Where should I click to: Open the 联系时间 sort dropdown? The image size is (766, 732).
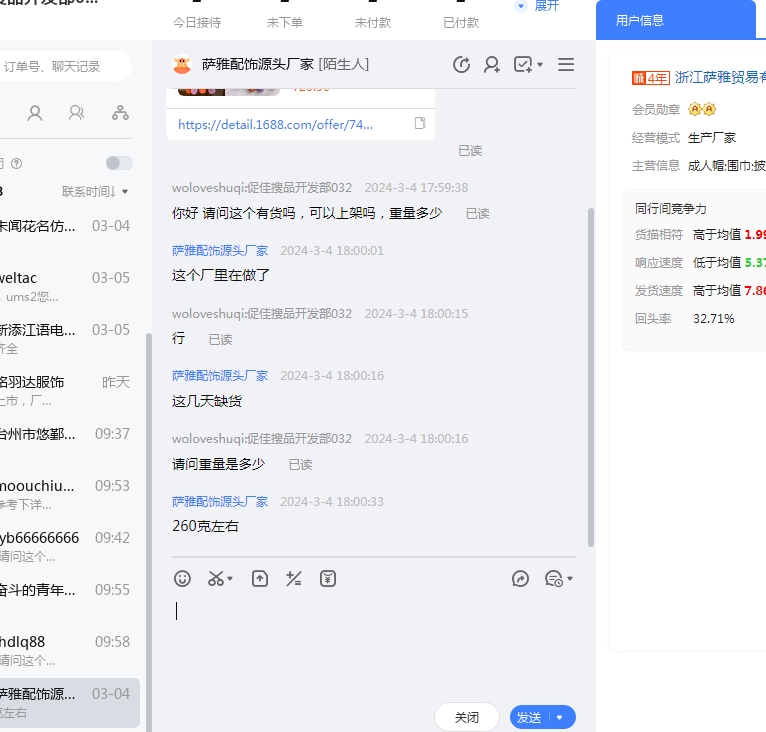[x=95, y=191]
